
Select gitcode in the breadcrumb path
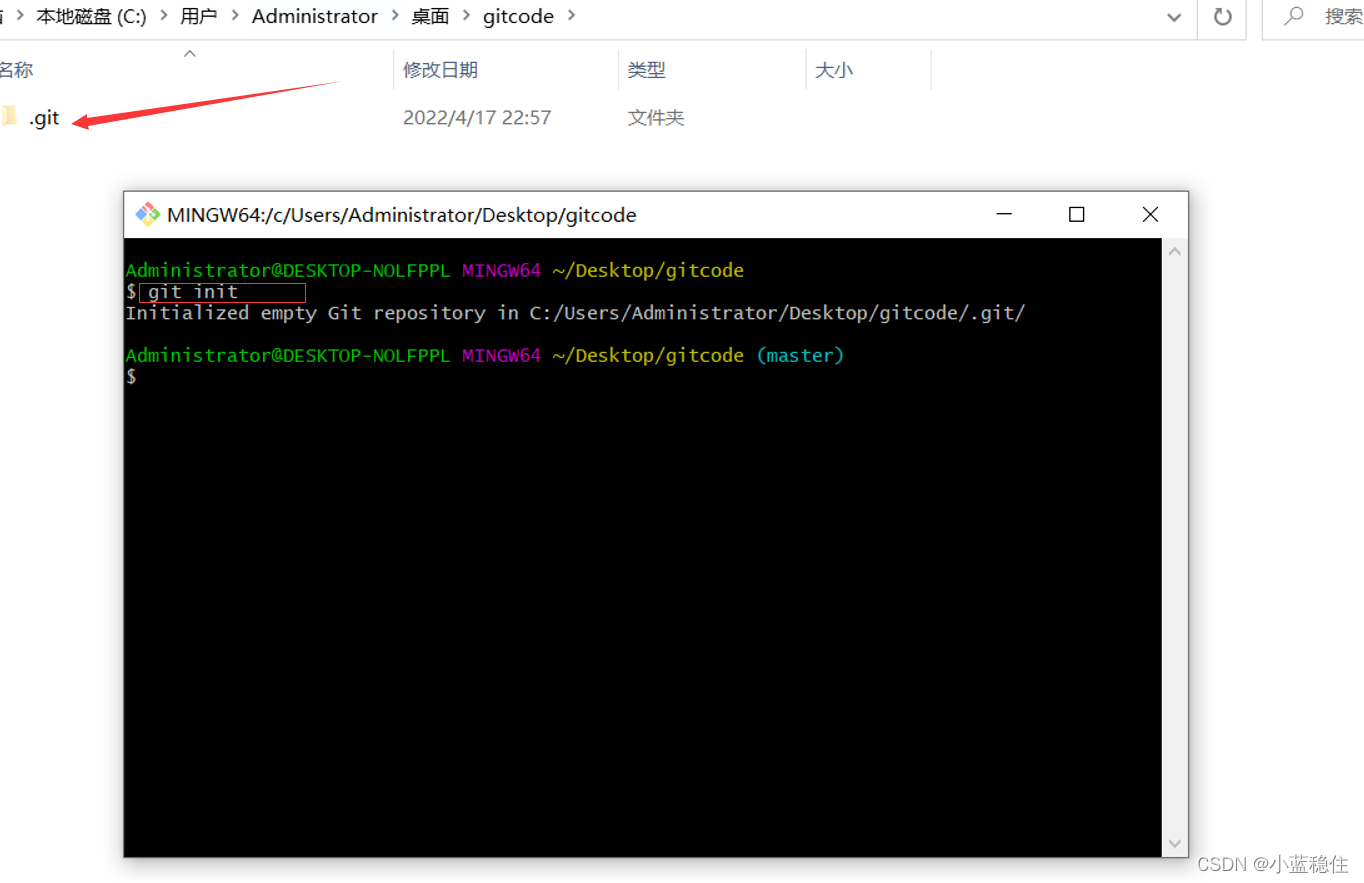[518, 16]
